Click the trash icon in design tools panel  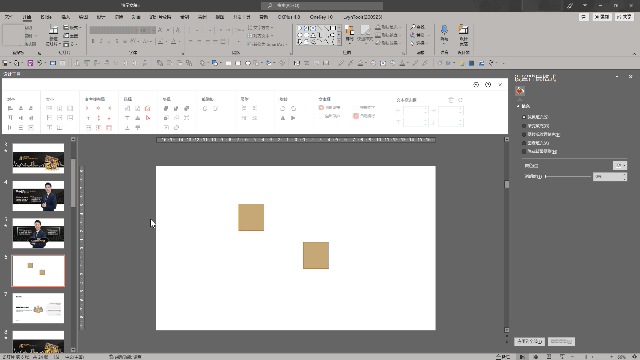click(451, 100)
